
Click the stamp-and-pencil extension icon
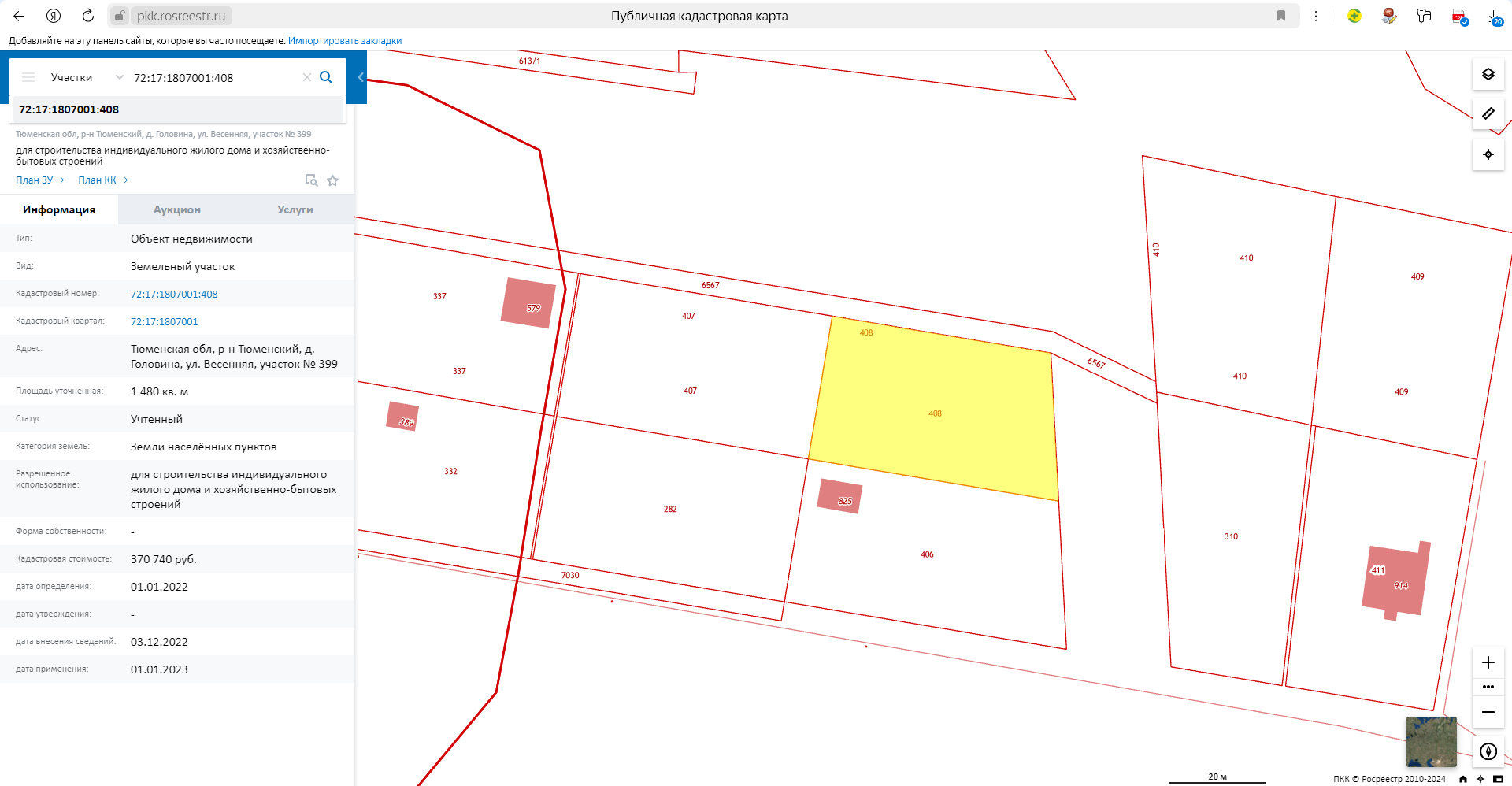(x=1389, y=16)
